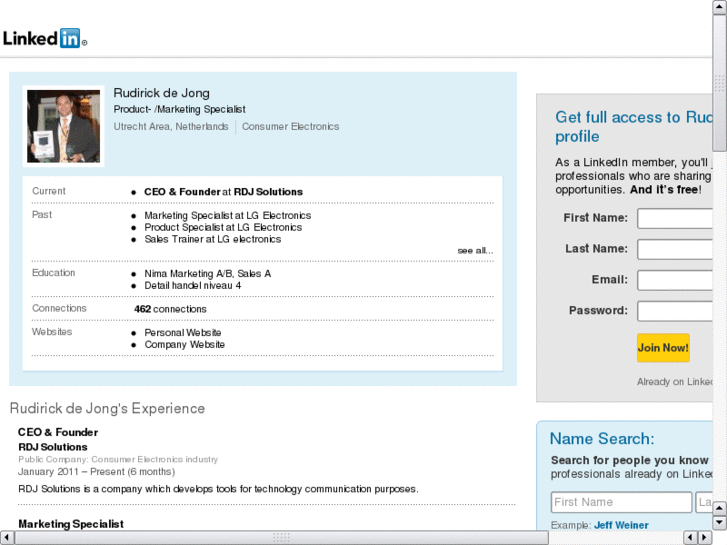Open the Company Website link
This screenshot has width=727, height=545.
[185, 345]
